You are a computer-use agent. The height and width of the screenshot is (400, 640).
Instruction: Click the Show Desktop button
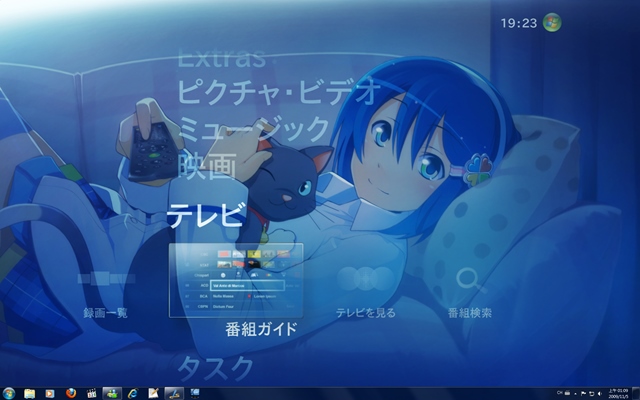pyautogui.click(x=636, y=393)
